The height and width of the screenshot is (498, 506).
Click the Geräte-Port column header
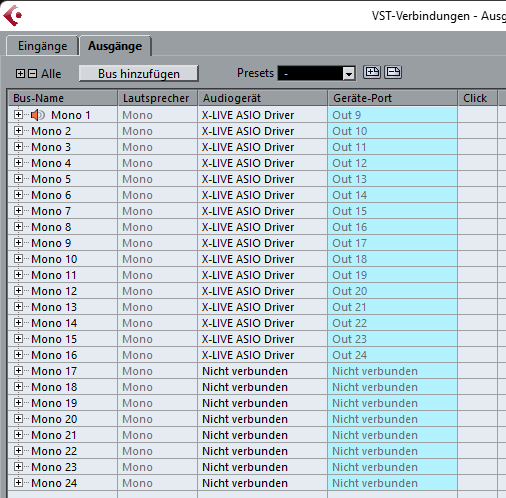(x=392, y=98)
